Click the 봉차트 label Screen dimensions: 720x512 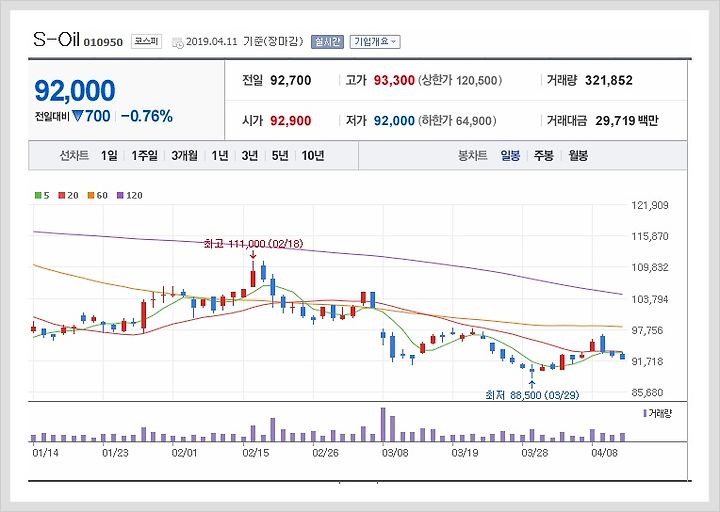(472, 156)
